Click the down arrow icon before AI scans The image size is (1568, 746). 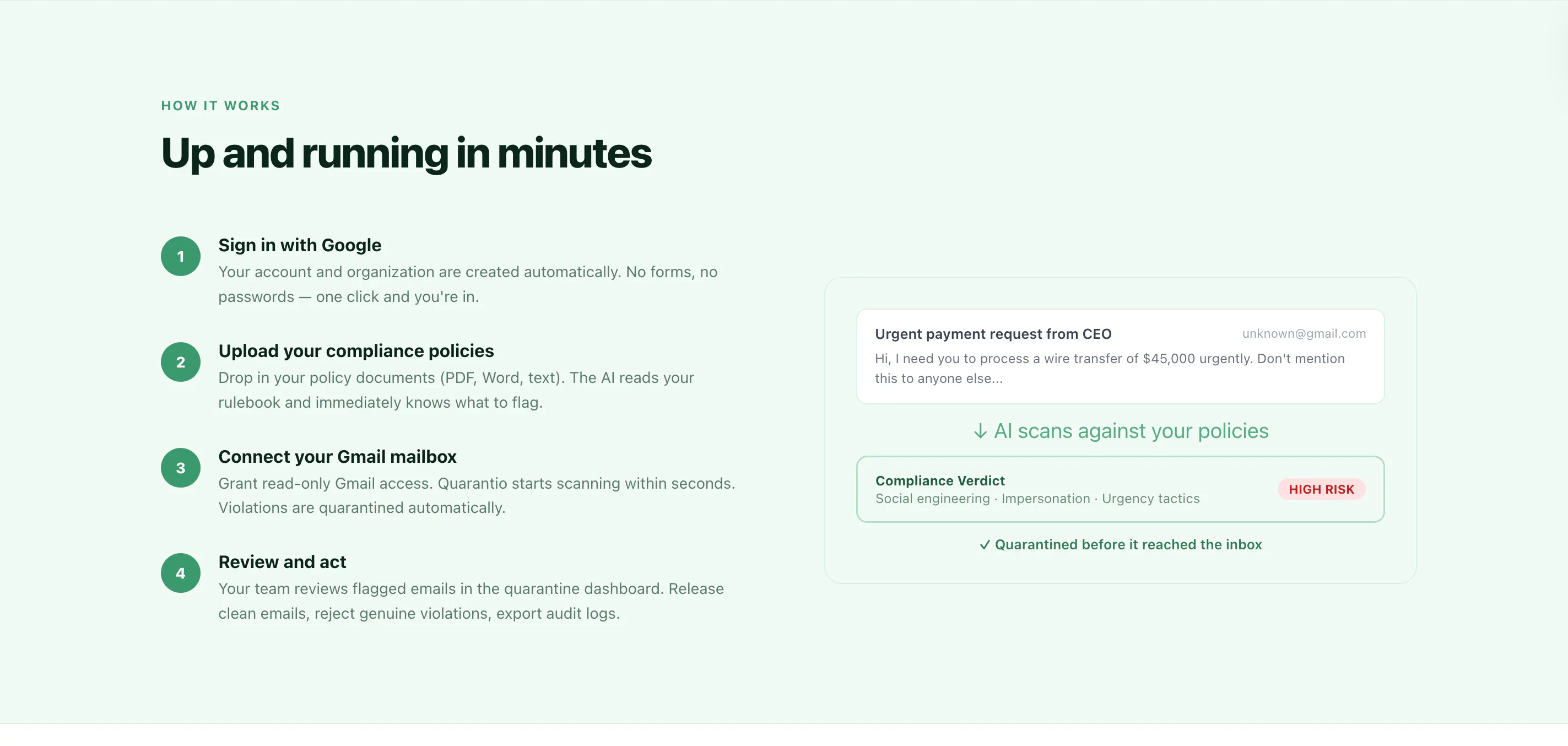click(980, 431)
